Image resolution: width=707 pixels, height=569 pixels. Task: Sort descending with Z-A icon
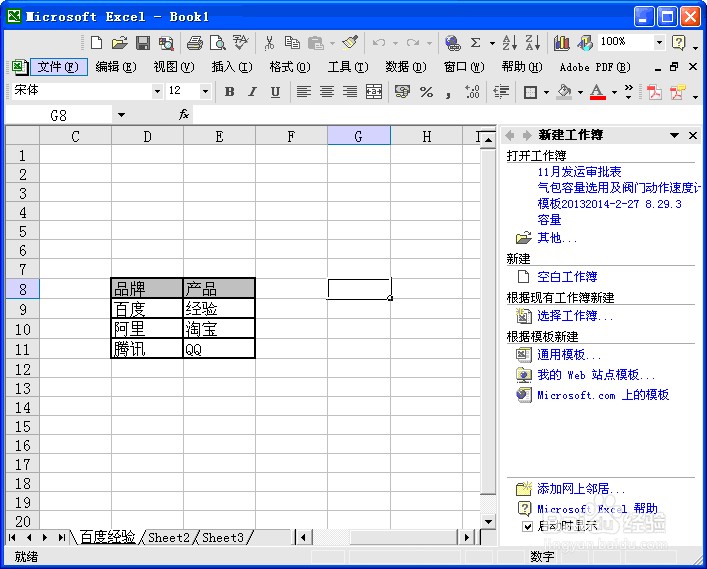(533, 43)
